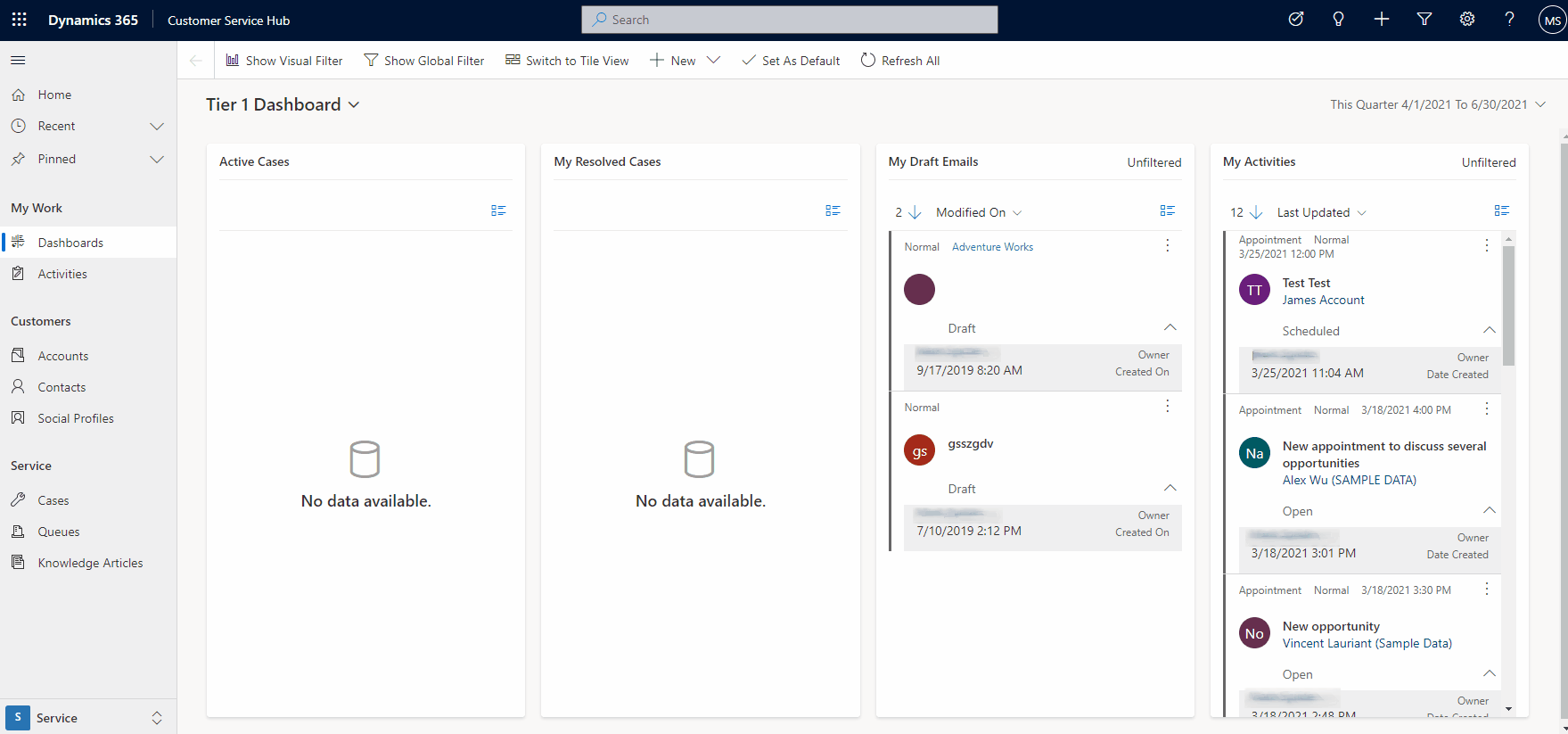Go to Knowledge Articles in sidebar
Image resolution: width=1568 pixels, height=734 pixels.
click(x=90, y=563)
